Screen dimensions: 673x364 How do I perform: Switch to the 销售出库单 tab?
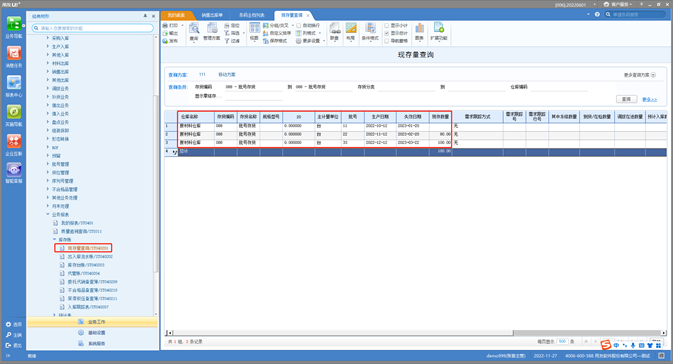212,15
